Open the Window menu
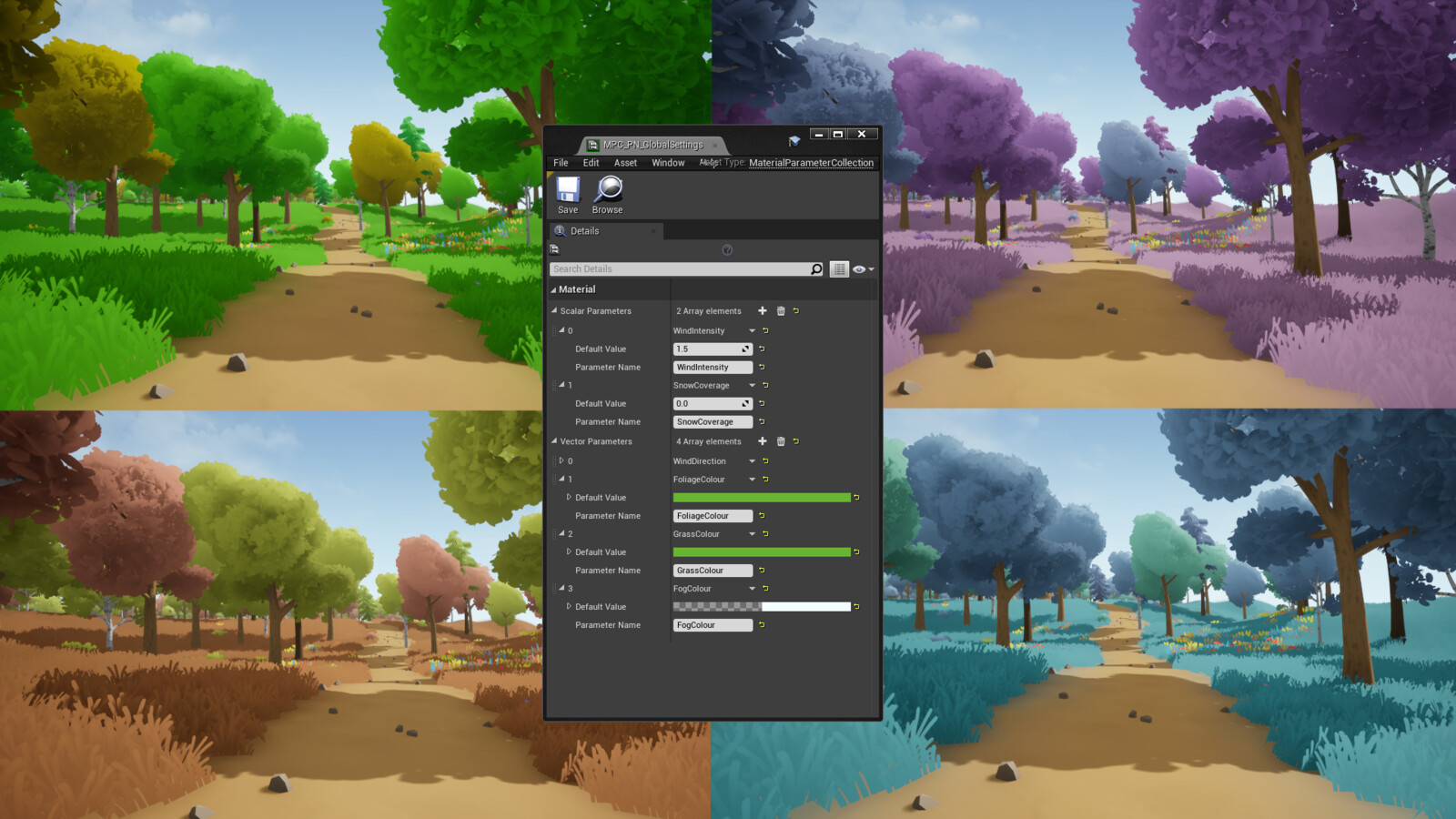Viewport: 1456px width, 819px height. 668,163
